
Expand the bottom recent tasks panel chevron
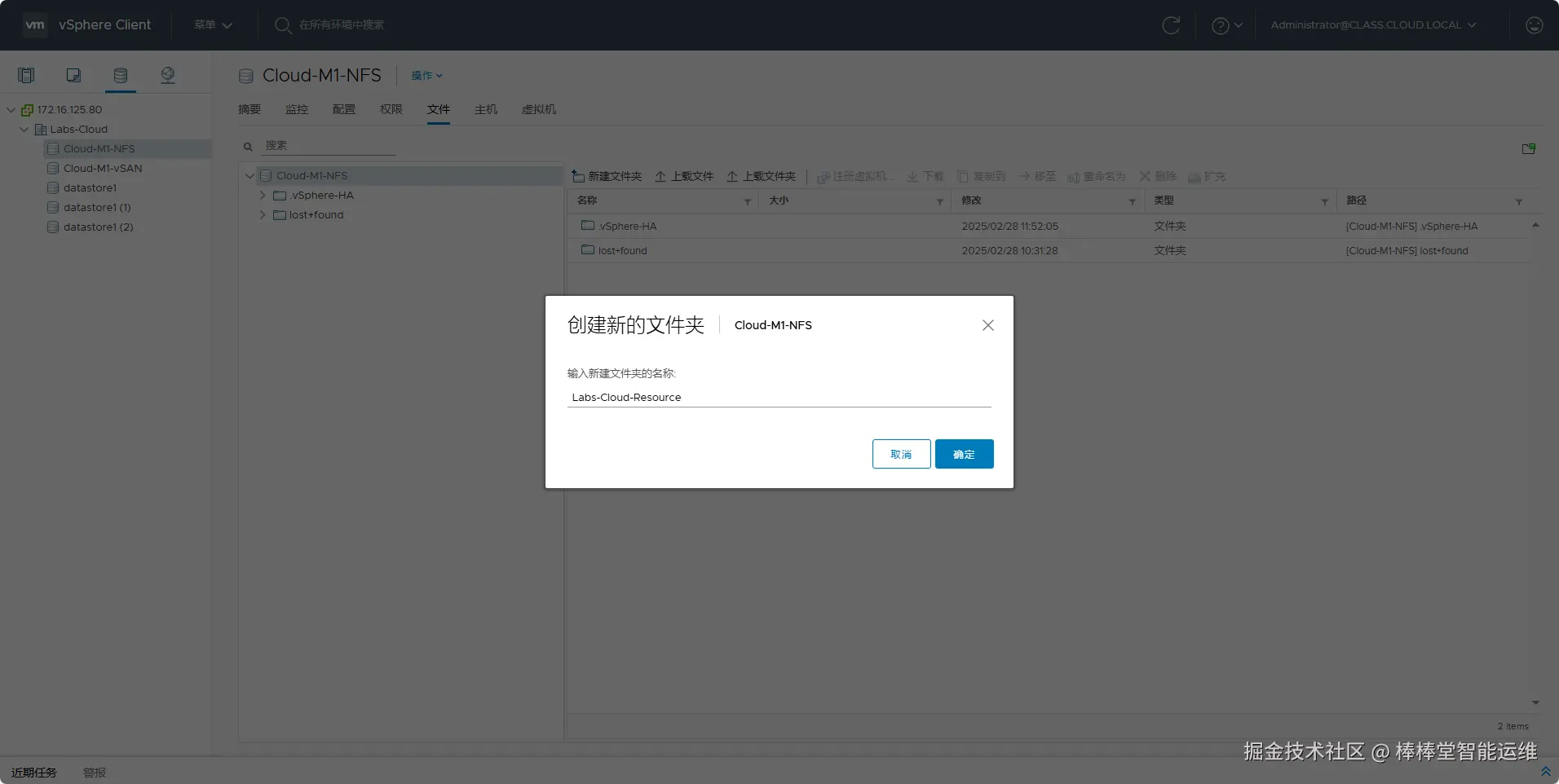click(1545, 771)
